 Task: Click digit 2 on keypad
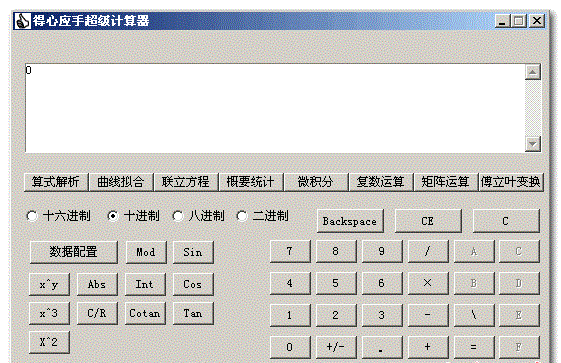pyautogui.click(x=336, y=315)
